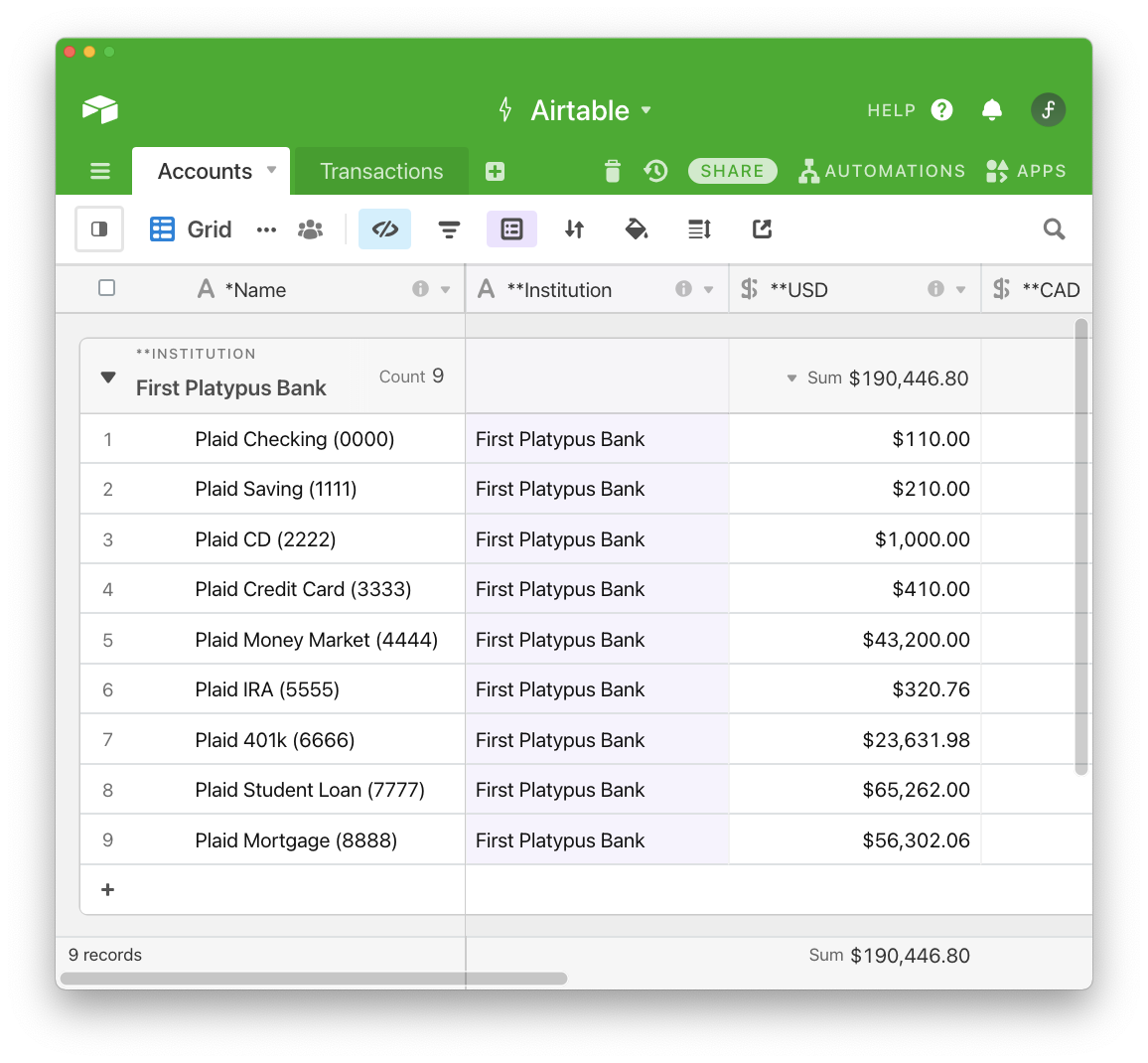Image resolution: width=1148 pixels, height=1063 pixels.
Task: Add a new record with plus row
Action: pos(107,889)
